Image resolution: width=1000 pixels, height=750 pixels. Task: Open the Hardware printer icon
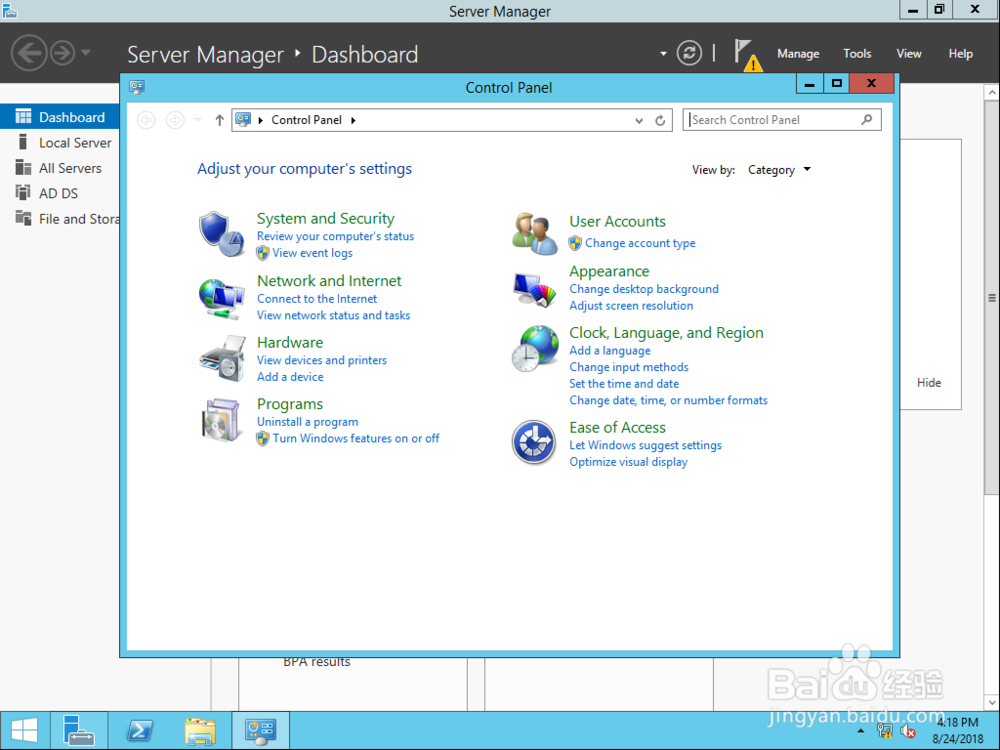(x=221, y=359)
